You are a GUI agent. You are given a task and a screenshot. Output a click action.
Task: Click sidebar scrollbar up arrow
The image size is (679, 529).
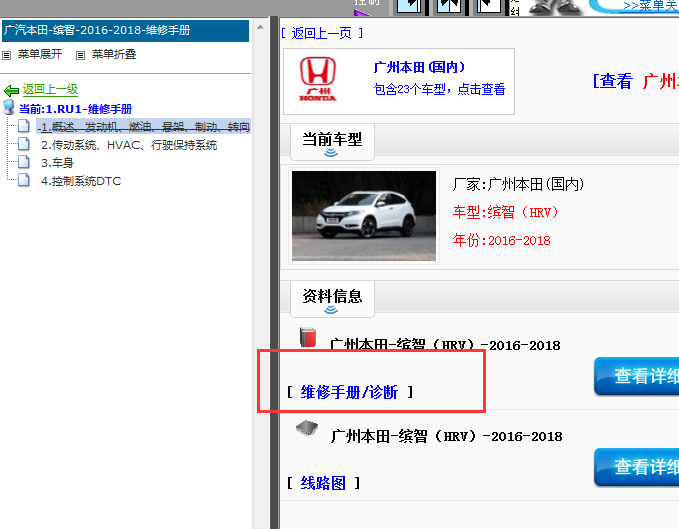[260, 27]
